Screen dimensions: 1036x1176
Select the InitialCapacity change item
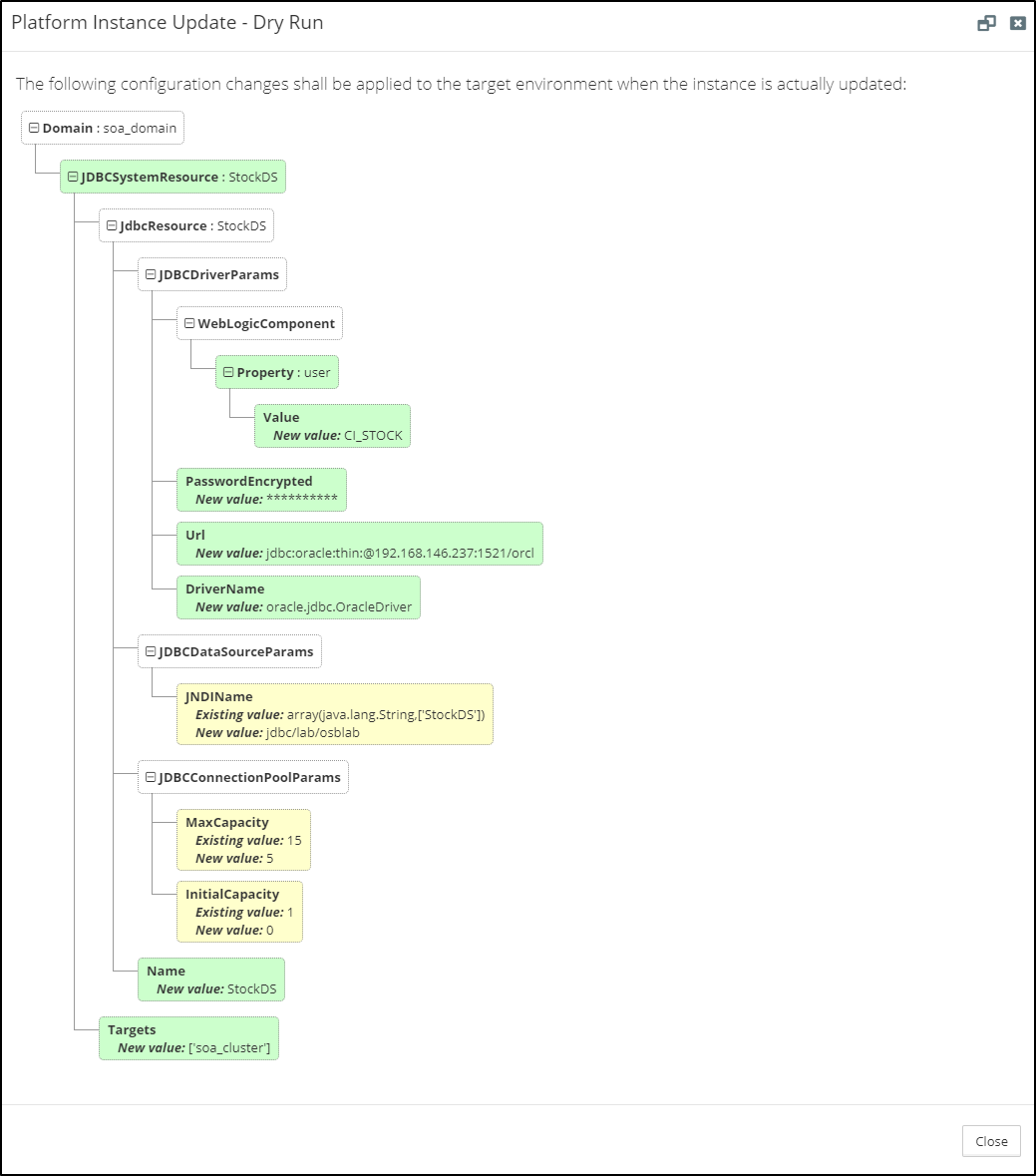tap(239, 912)
